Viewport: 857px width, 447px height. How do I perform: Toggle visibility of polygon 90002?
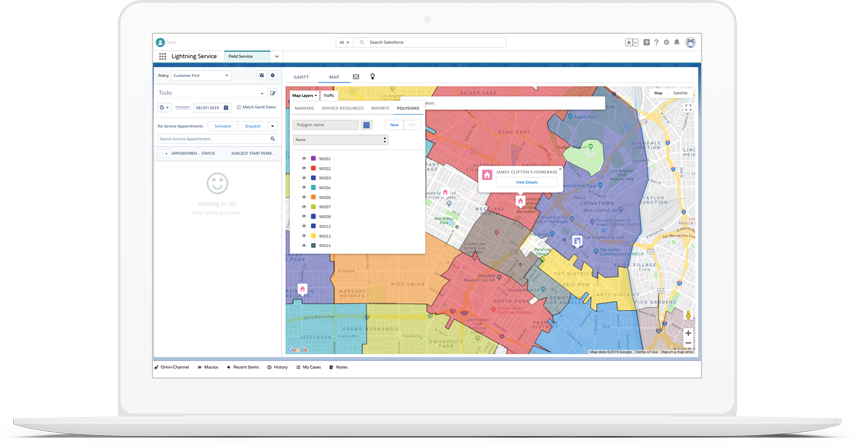point(304,168)
